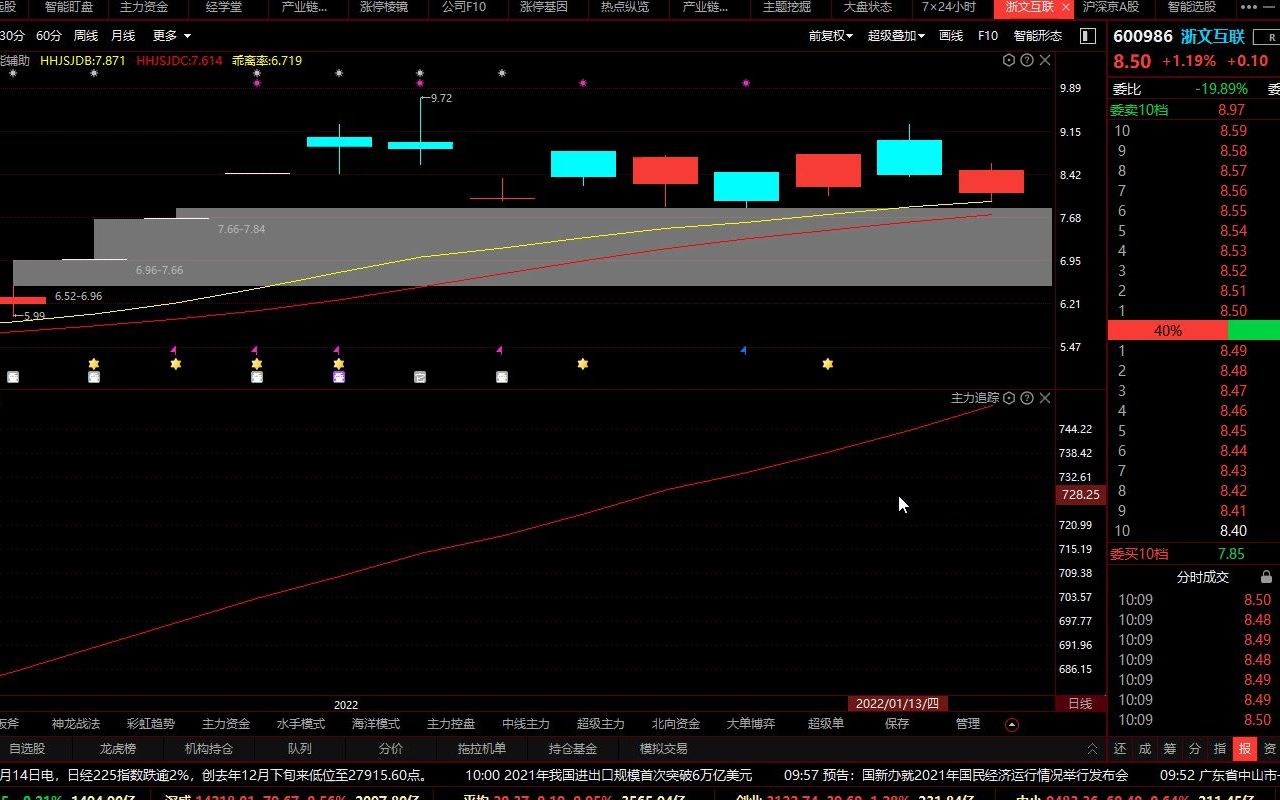
Task: Open the 前复权 dropdown
Action: click(x=831, y=36)
